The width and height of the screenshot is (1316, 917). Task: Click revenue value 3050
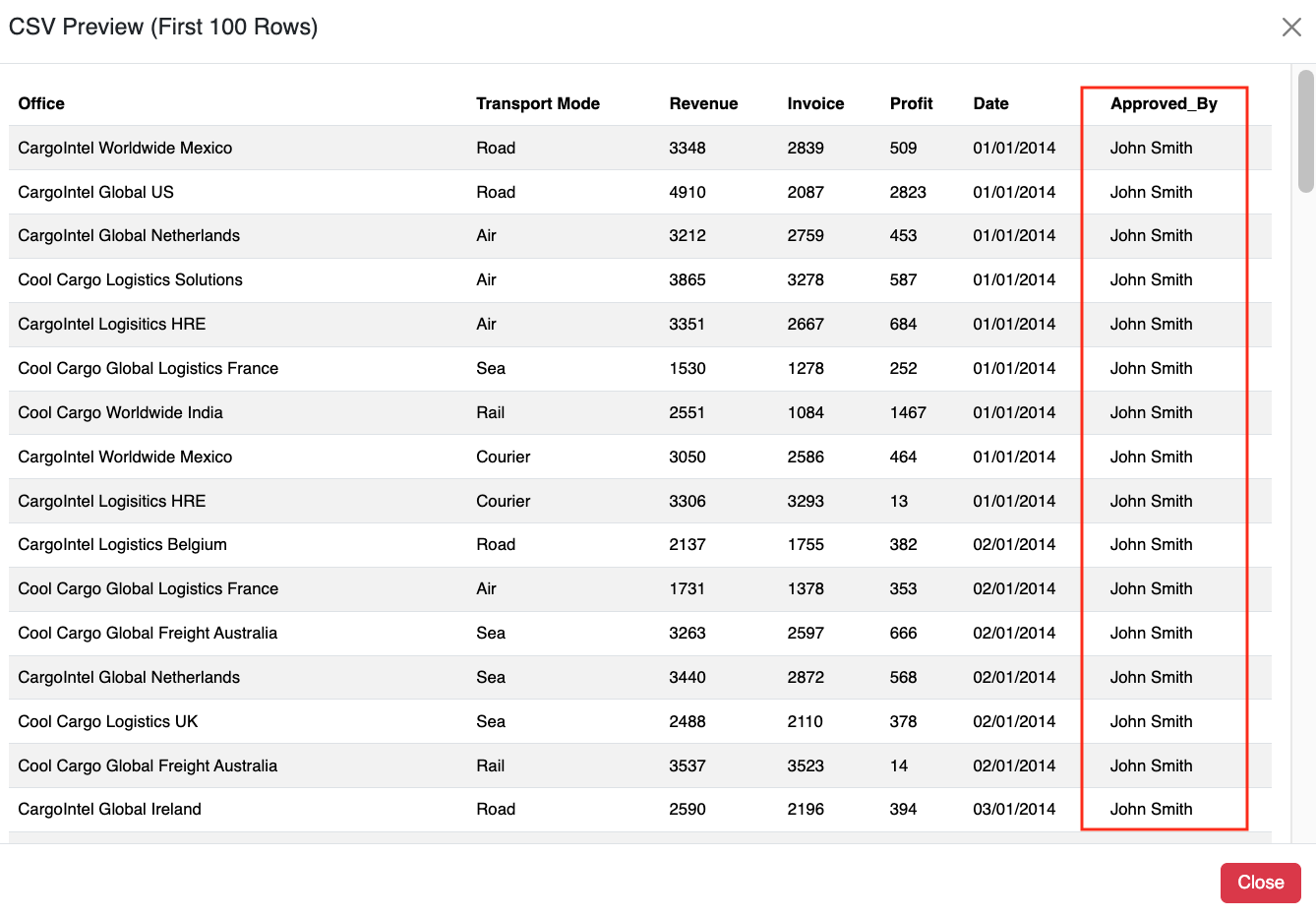point(688,457)
